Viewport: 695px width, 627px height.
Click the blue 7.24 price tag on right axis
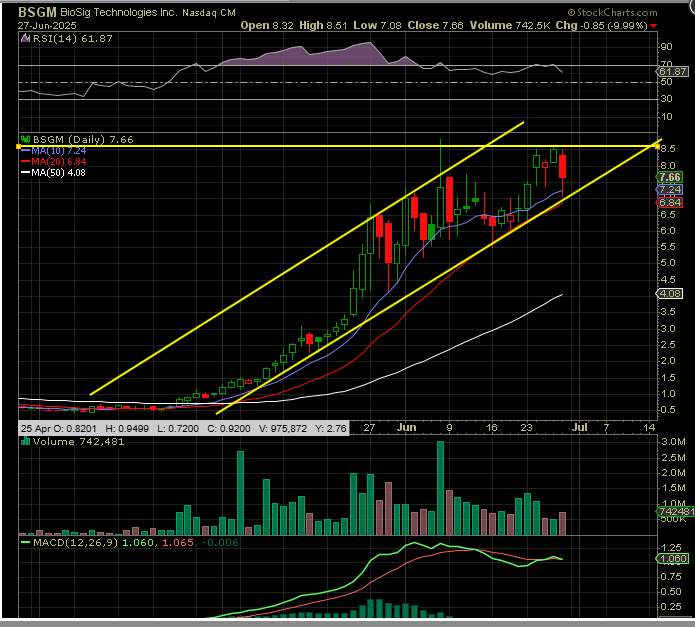point(669,190)
